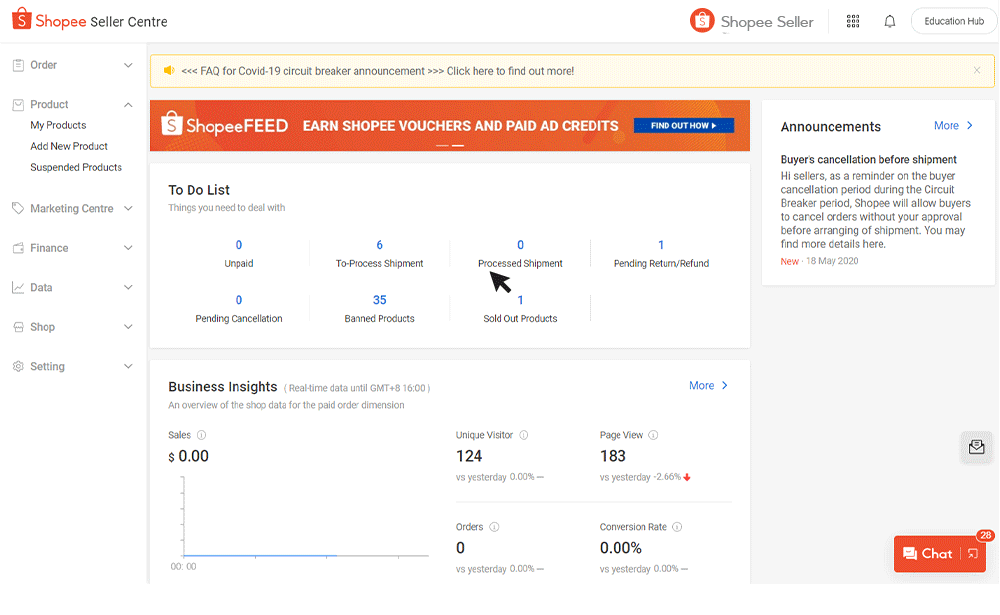Click the ShopeeFEED banner image
This screenshot has height=615, width=1000.
(x=450, y=126)
